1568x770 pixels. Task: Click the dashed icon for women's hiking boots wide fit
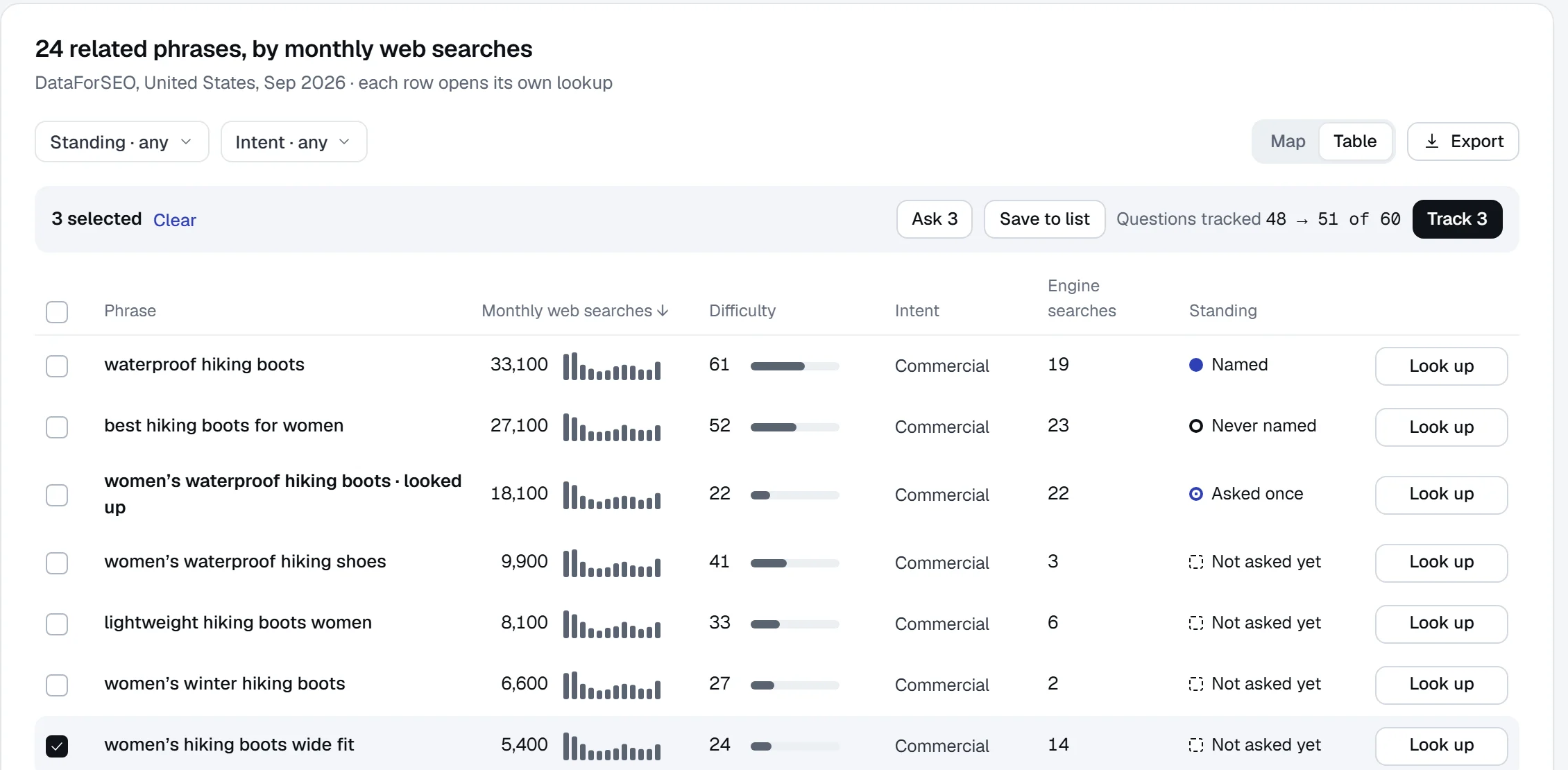pyautogui.click(x=1196, y=745)
